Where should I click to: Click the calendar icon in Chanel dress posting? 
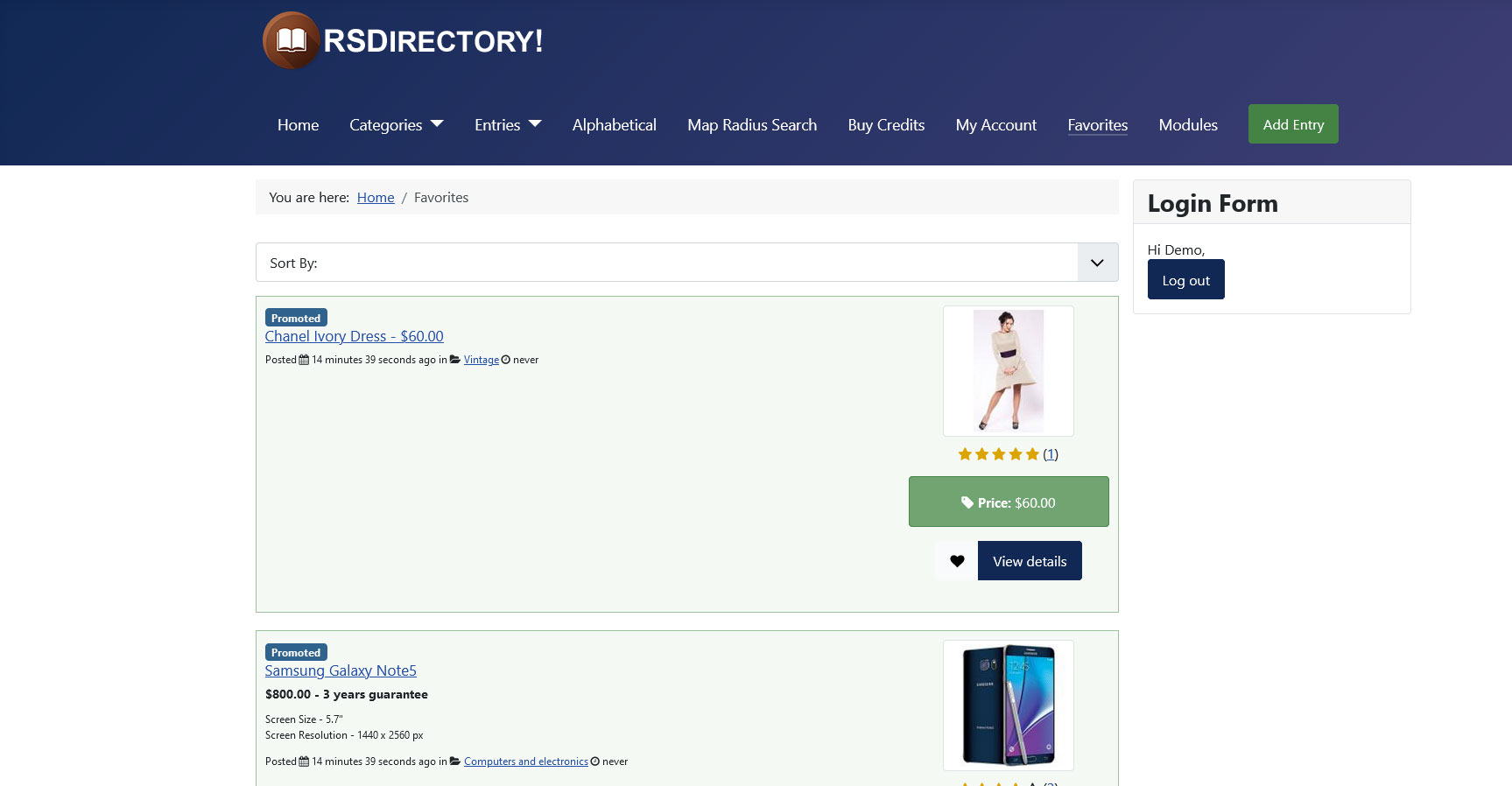point(304,360)
